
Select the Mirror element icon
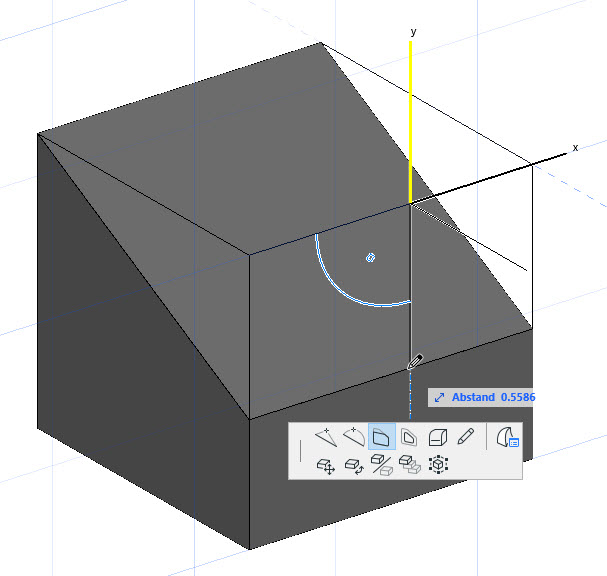pos(382,465)
